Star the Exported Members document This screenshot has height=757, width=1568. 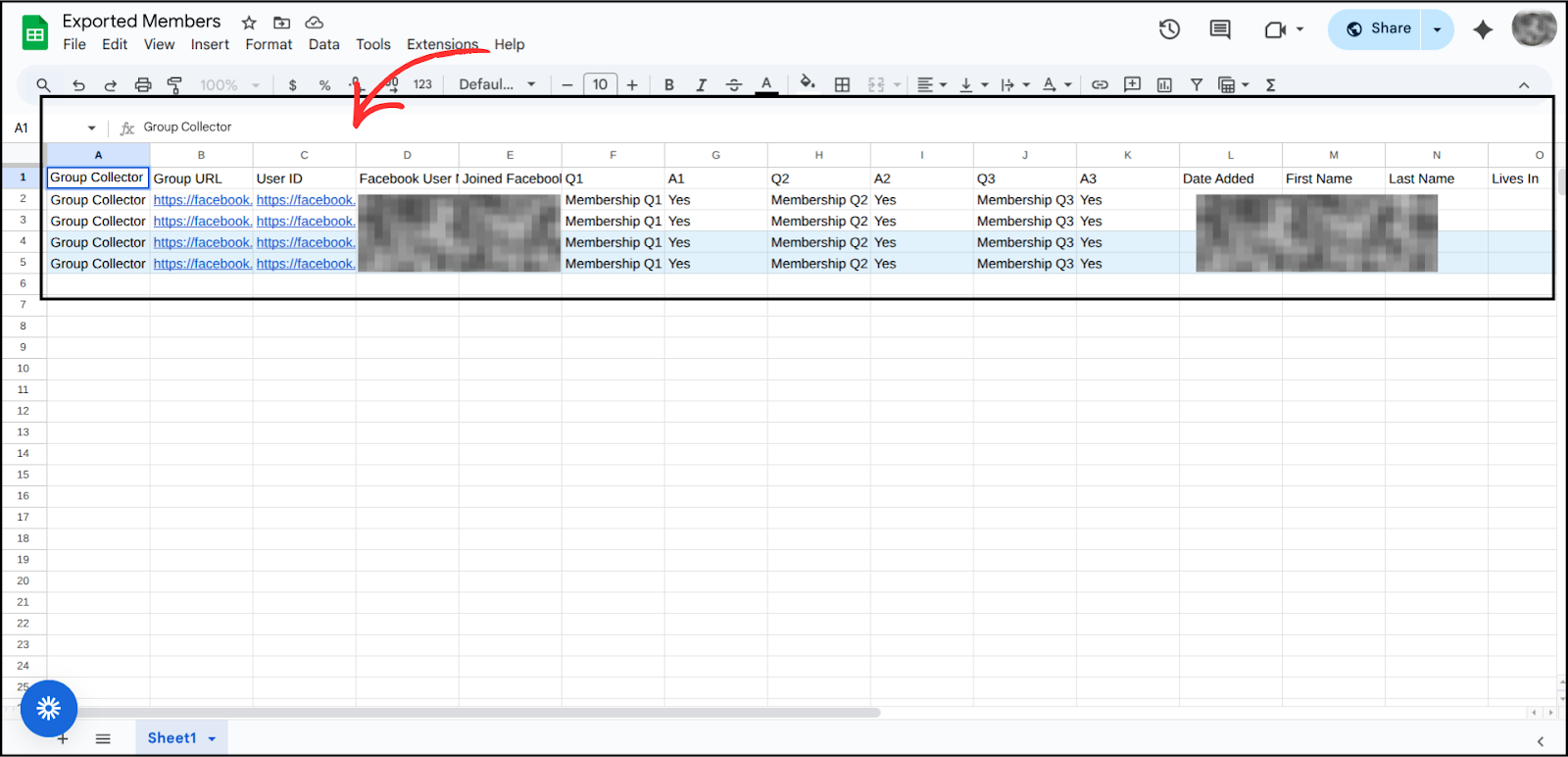tap(249, 23)
